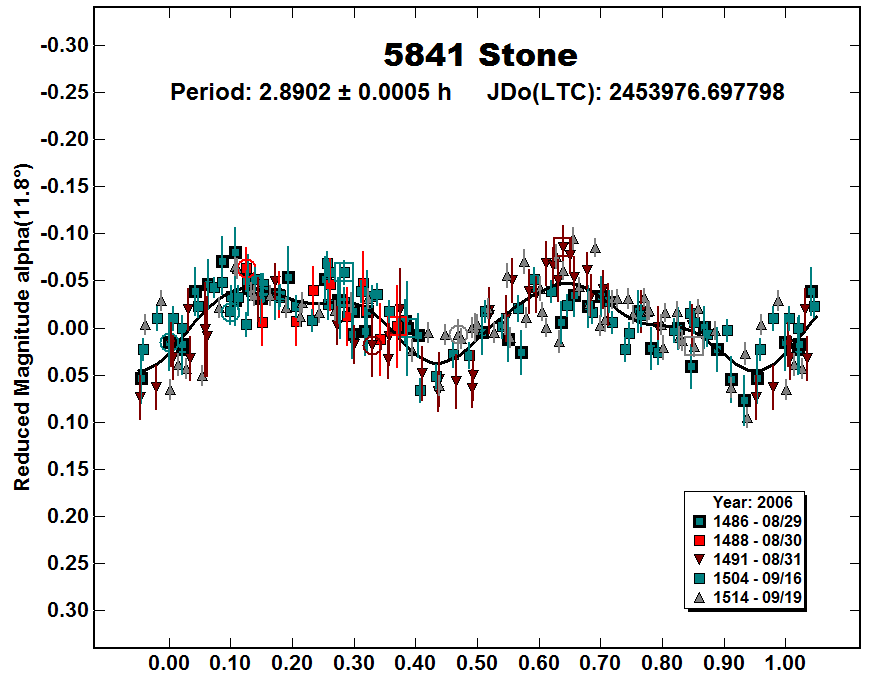Click x-axis tick label "0.90"
Image resolution: width=872 pixels, height=679 pixels.
pos(724,663)
